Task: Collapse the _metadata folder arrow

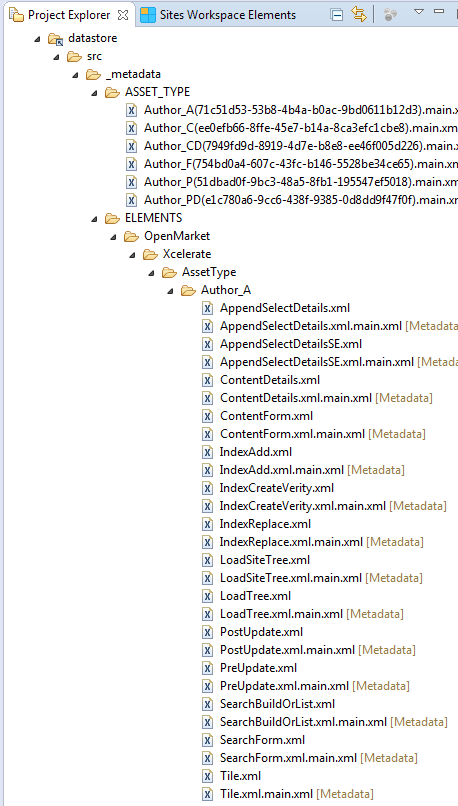Action: pos(75,75)
